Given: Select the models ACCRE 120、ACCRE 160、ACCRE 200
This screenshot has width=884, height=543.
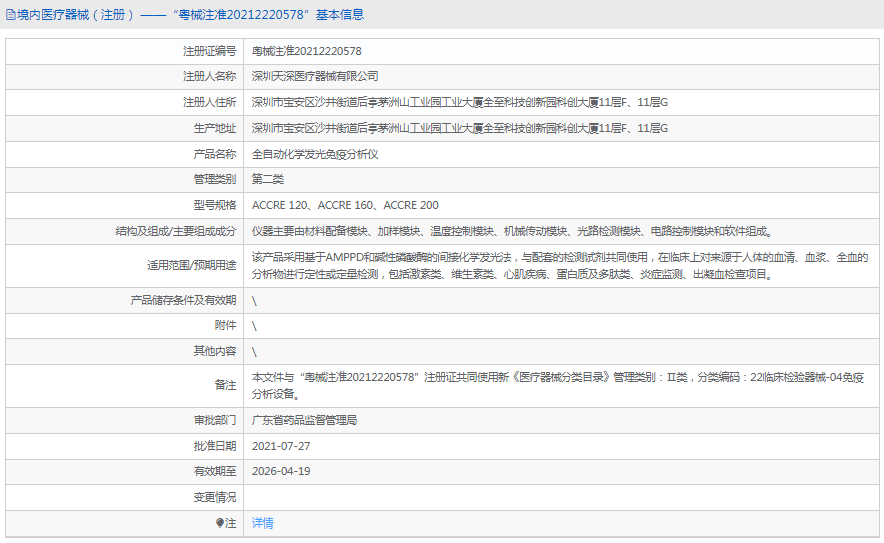Looking at the screenshot, I should coord(345,206).
